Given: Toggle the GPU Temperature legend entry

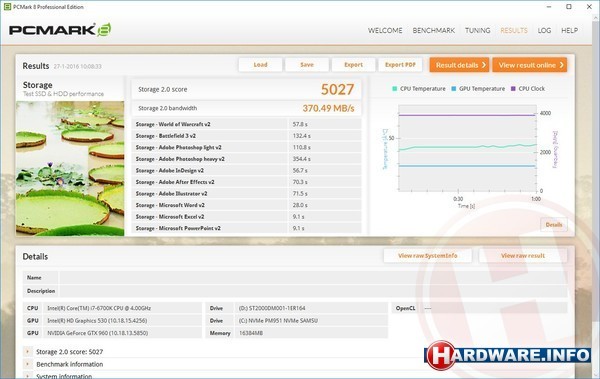Looking at the screenshot, I should (x=478, y=88).
